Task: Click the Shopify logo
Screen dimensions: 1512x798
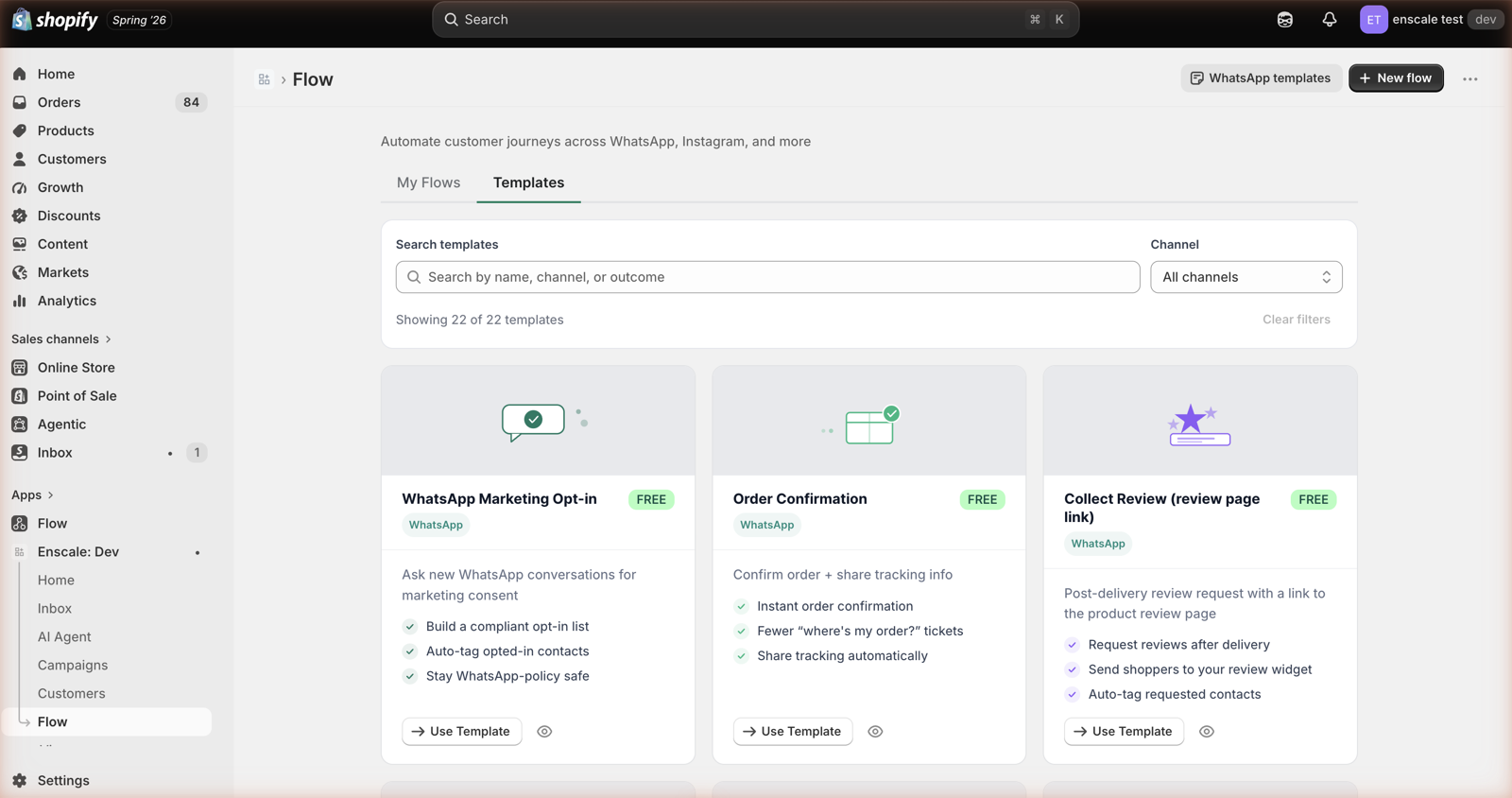Action: (55, 19)
